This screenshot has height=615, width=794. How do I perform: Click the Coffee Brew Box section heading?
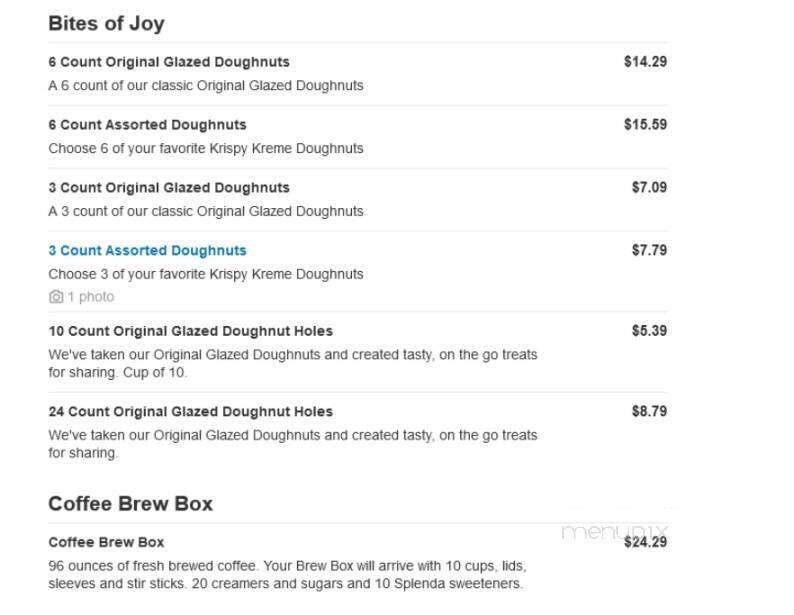[130, 503]
